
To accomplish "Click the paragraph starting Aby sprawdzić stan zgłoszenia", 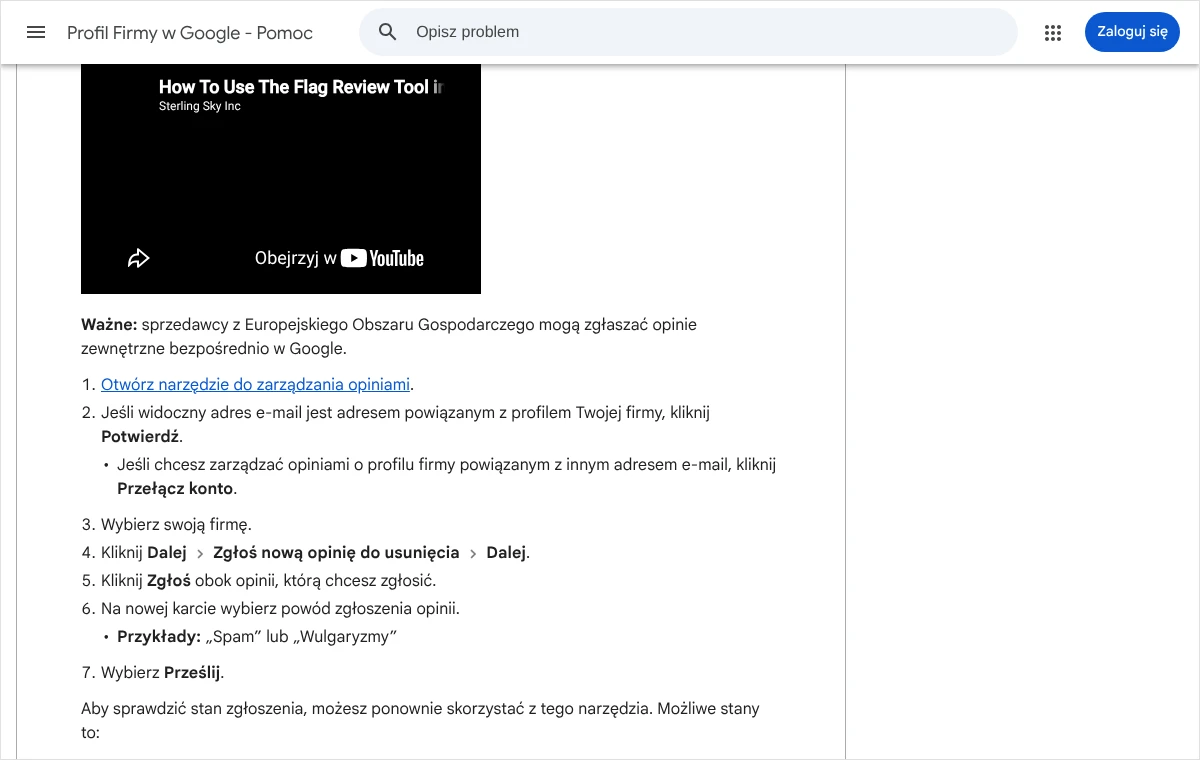I will click(420, 720).
